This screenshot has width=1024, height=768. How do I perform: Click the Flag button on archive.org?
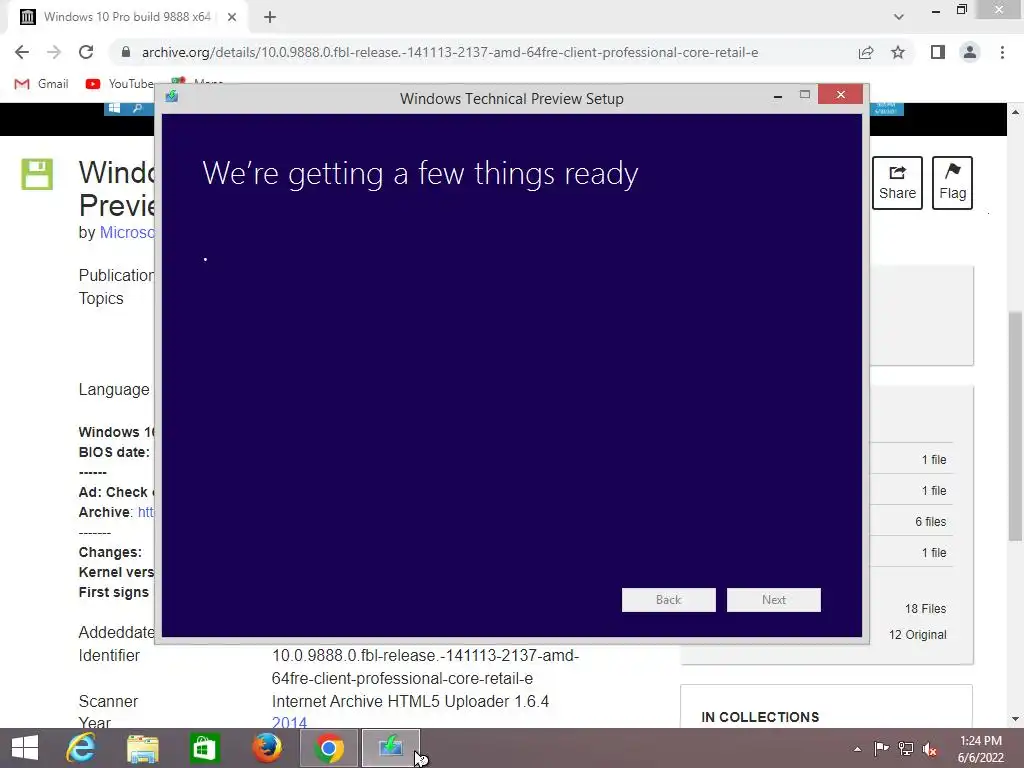(952, 183)
